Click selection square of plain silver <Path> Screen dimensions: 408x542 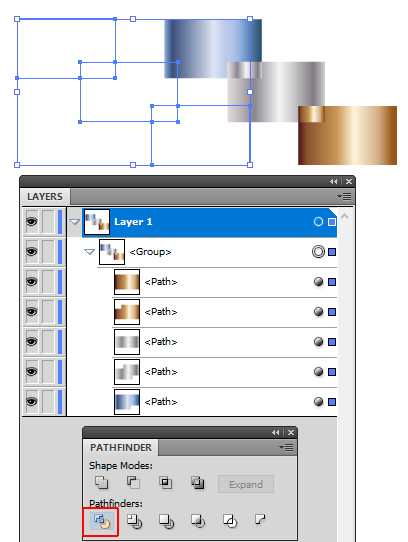point(332,342)
